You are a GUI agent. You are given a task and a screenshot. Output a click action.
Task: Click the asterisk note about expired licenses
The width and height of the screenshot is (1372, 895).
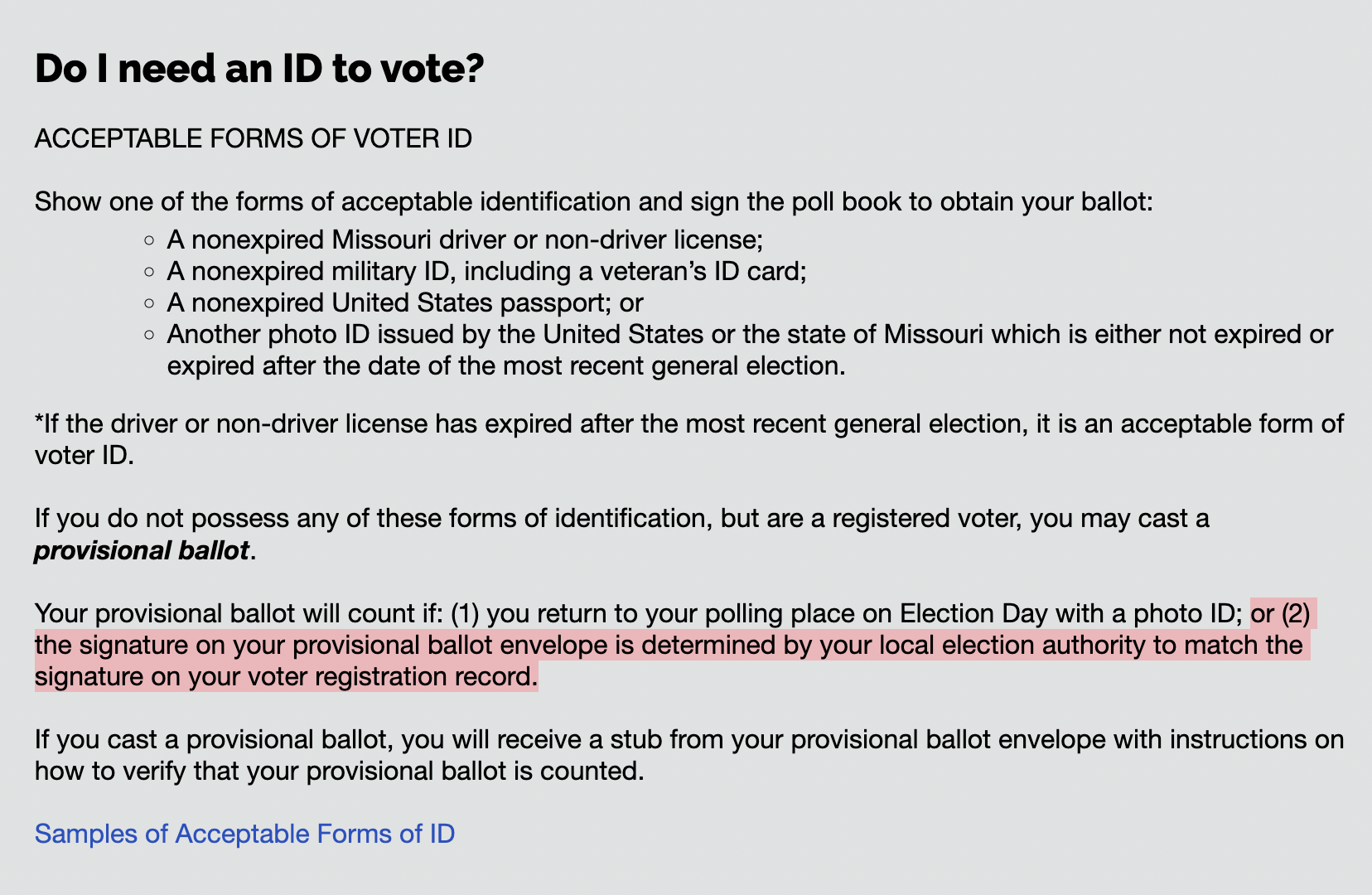tap(688, 424)
